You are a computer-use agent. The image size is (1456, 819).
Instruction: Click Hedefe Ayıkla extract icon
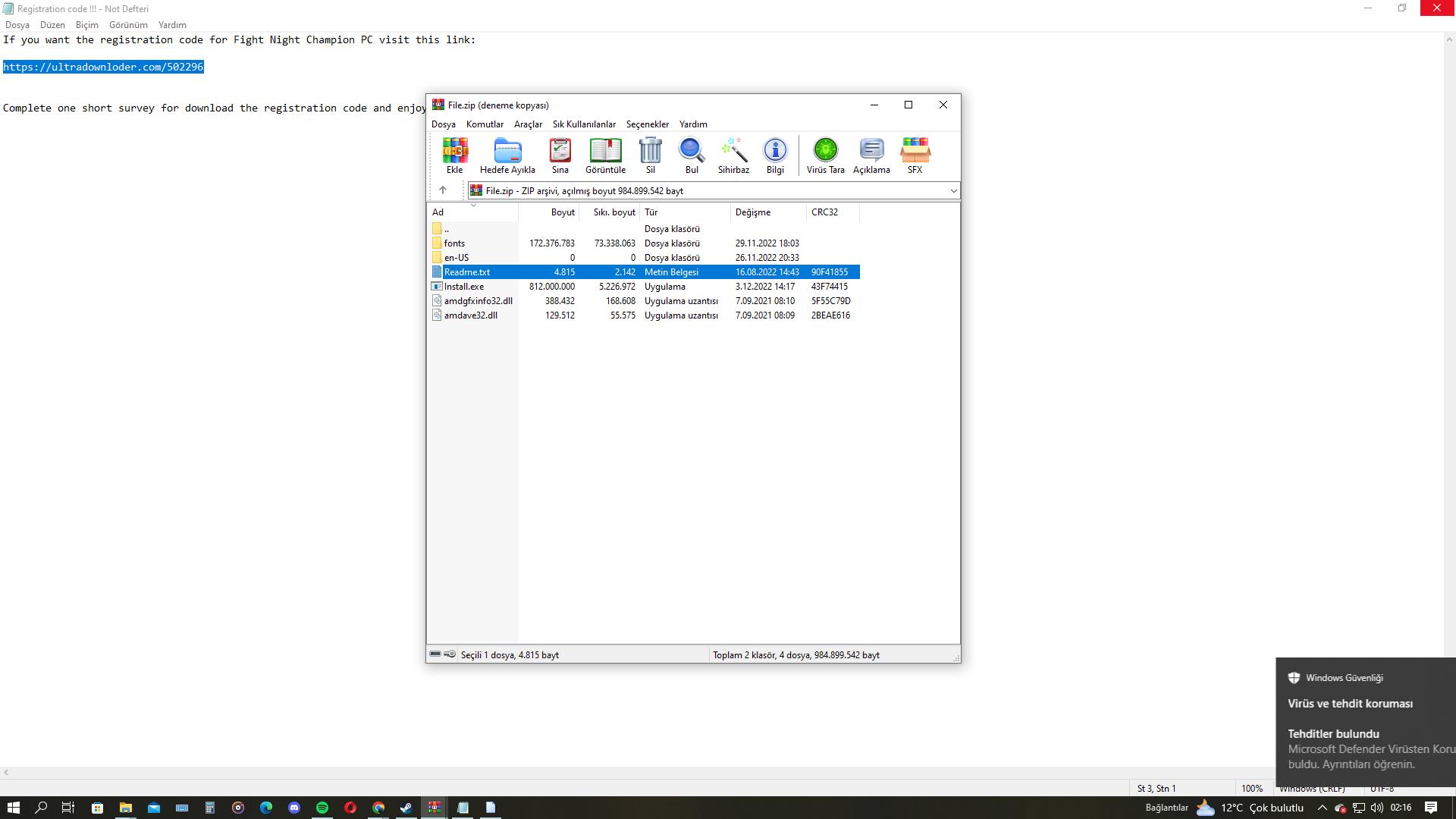(507, 155)
